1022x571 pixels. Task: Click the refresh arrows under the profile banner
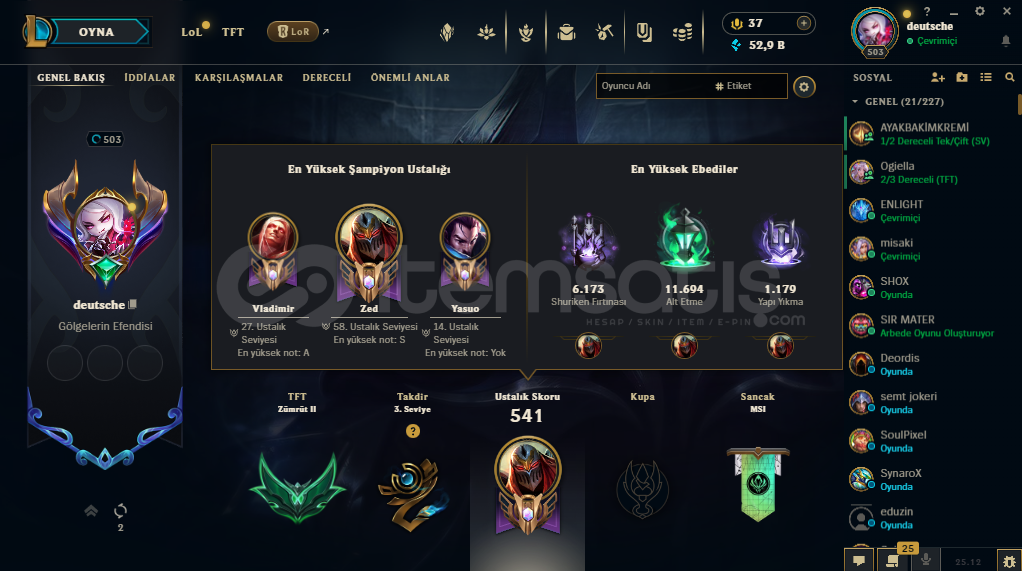[x=120, y=510]
